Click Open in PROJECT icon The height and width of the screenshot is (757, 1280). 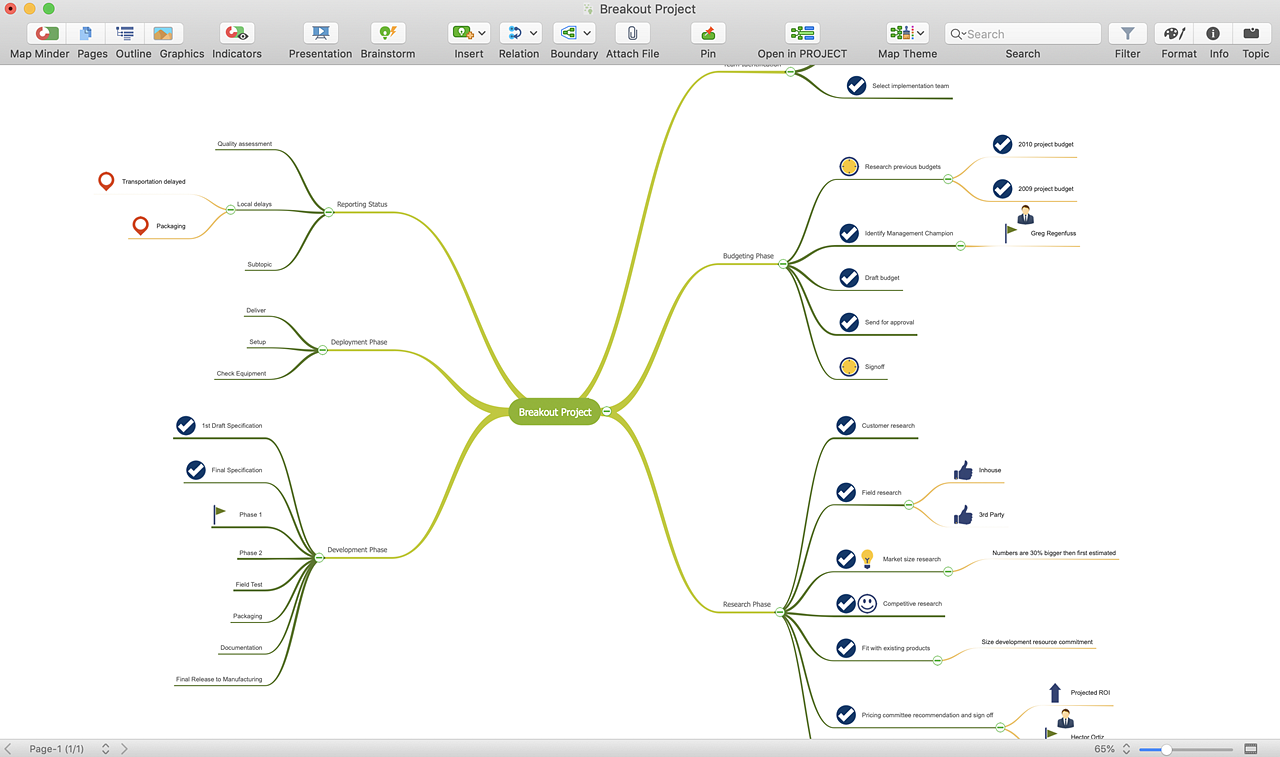pyautogui.click(x=801, y=33)
